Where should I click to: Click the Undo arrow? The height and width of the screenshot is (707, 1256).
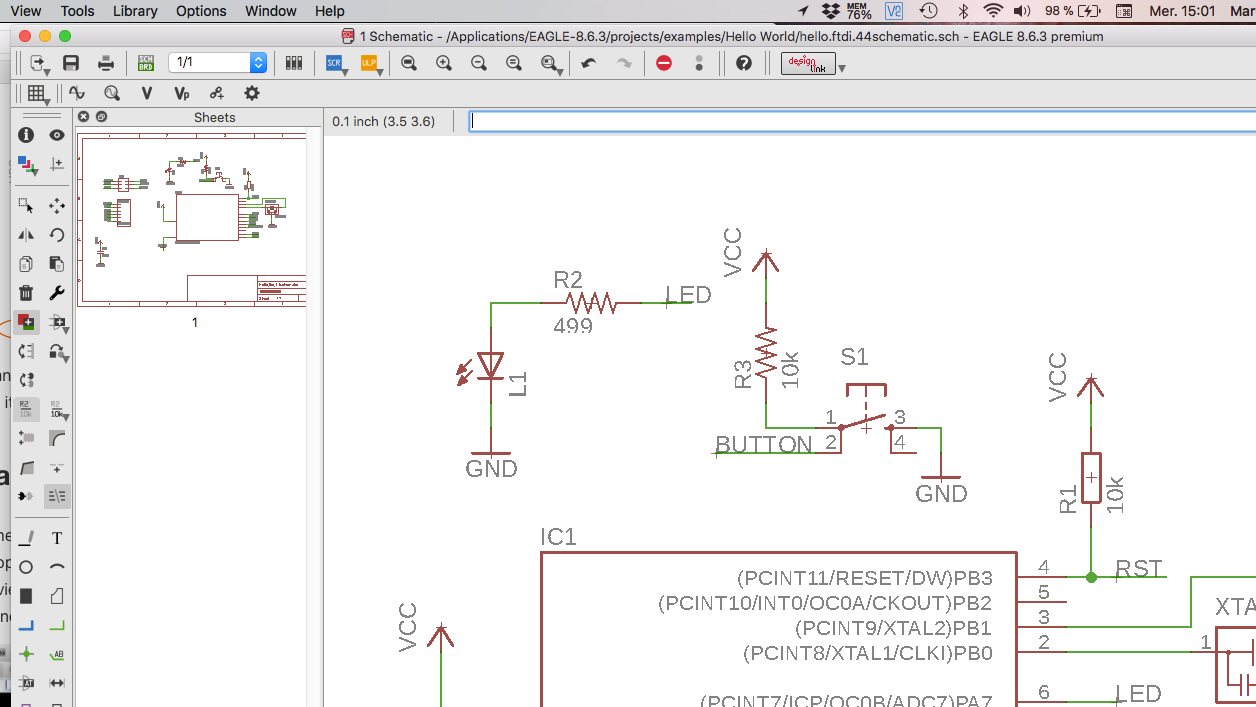tap(589, 63)
